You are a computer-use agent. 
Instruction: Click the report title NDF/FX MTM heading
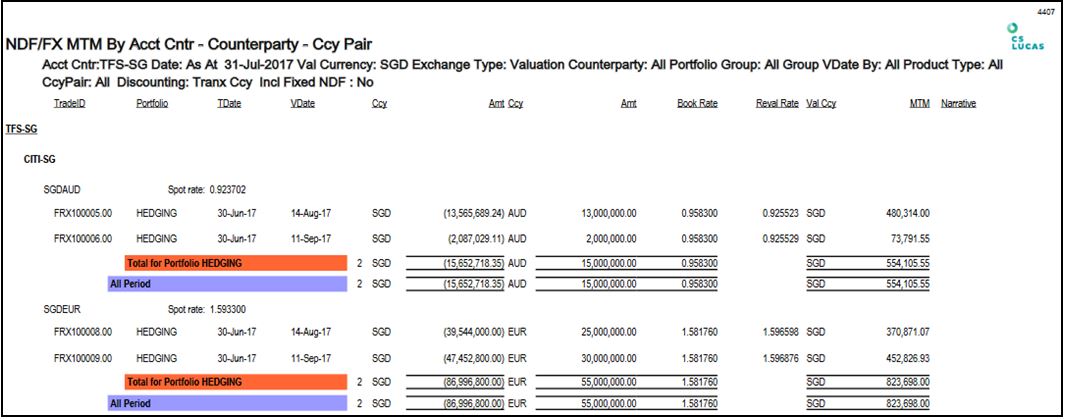pos(194,44)
